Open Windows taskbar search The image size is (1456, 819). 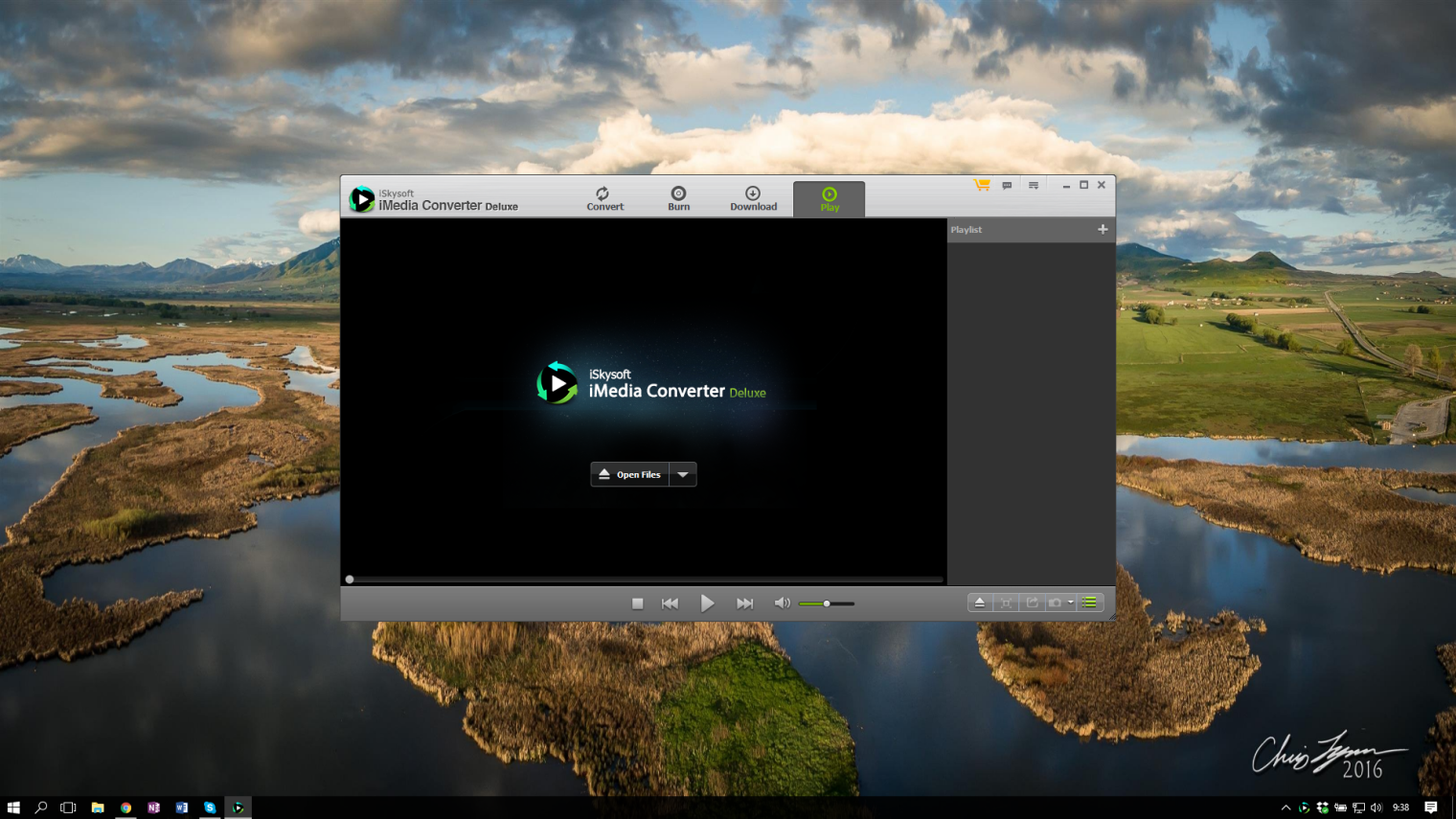(x=41, y=808)
